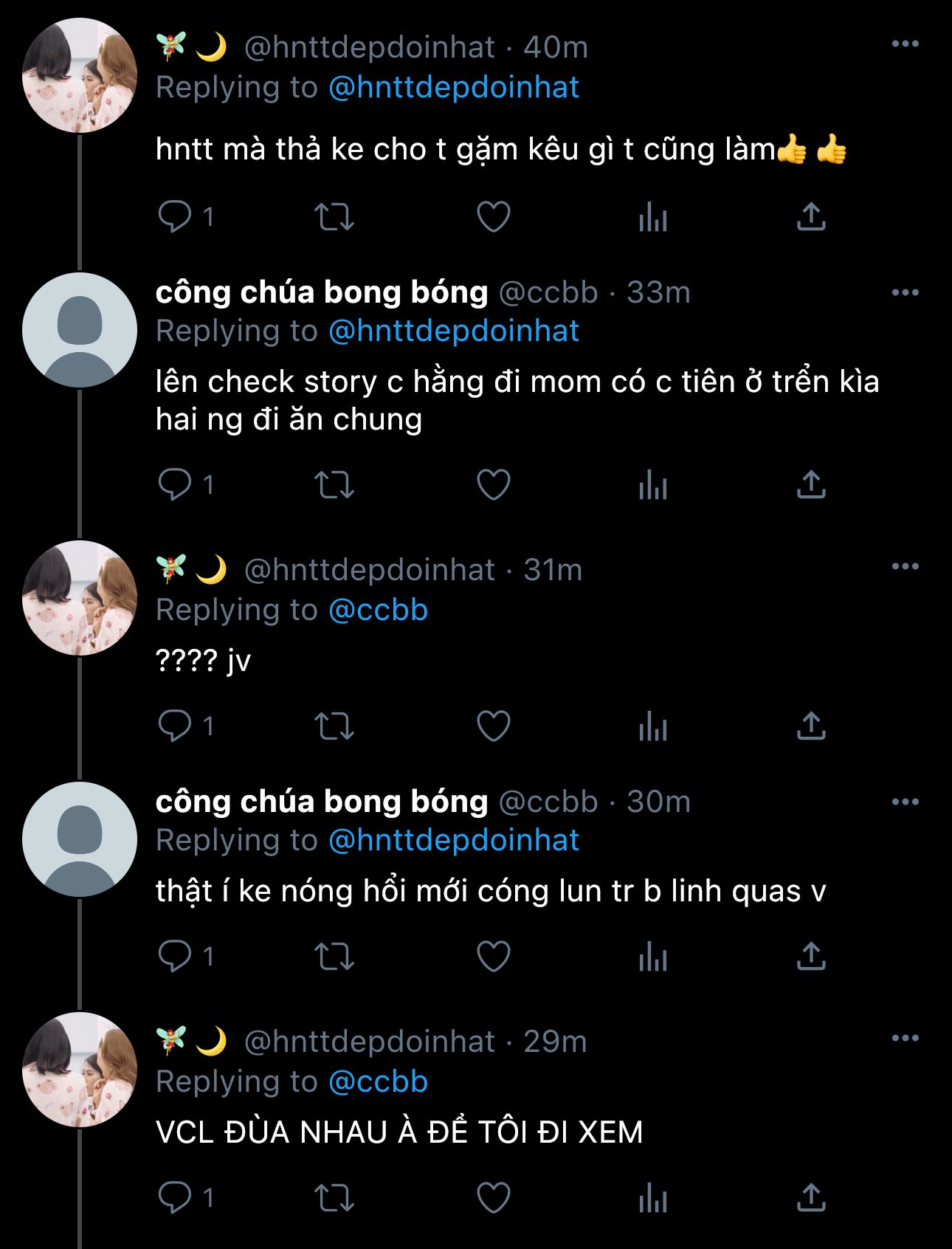Share the 'thật í ke nóng' tweet
This screenshot has width=952, height=1249.
point(811,957)
